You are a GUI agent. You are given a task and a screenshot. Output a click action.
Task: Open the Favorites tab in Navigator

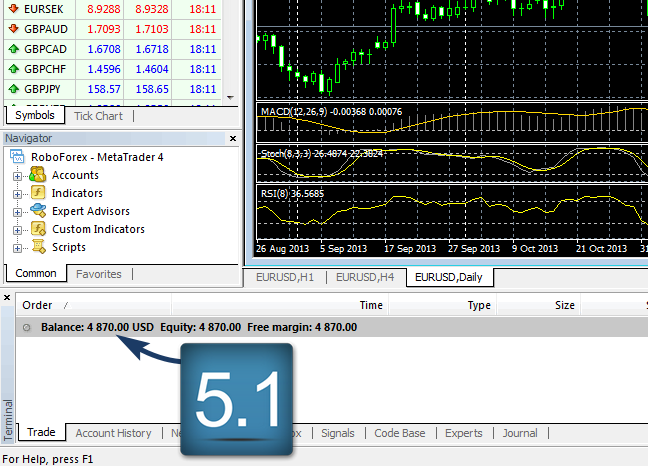[x=99, y=274]
